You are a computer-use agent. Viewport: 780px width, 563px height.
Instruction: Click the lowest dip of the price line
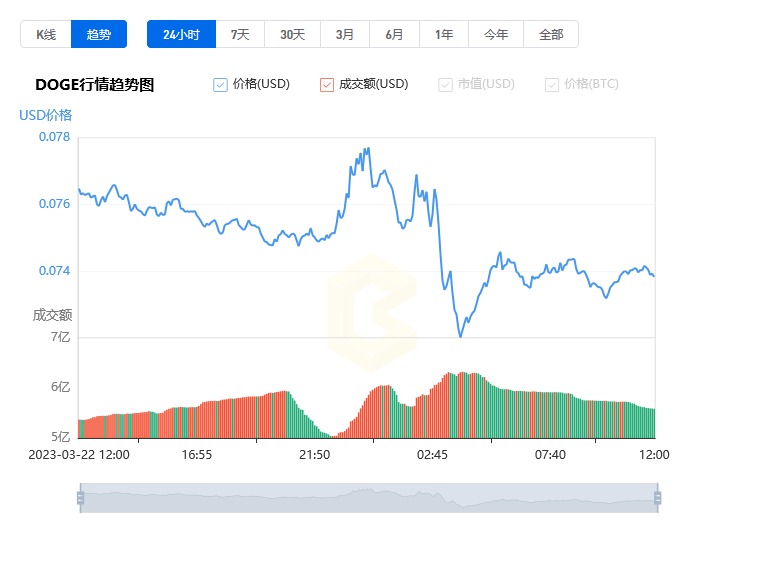click(x=460, y=336)
